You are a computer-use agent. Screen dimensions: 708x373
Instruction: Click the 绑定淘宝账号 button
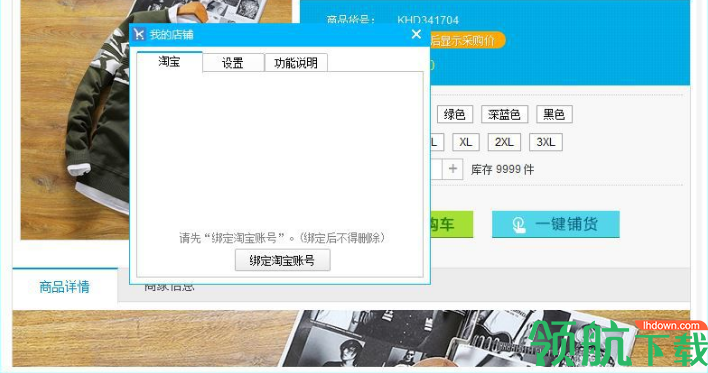coord(283,260)
